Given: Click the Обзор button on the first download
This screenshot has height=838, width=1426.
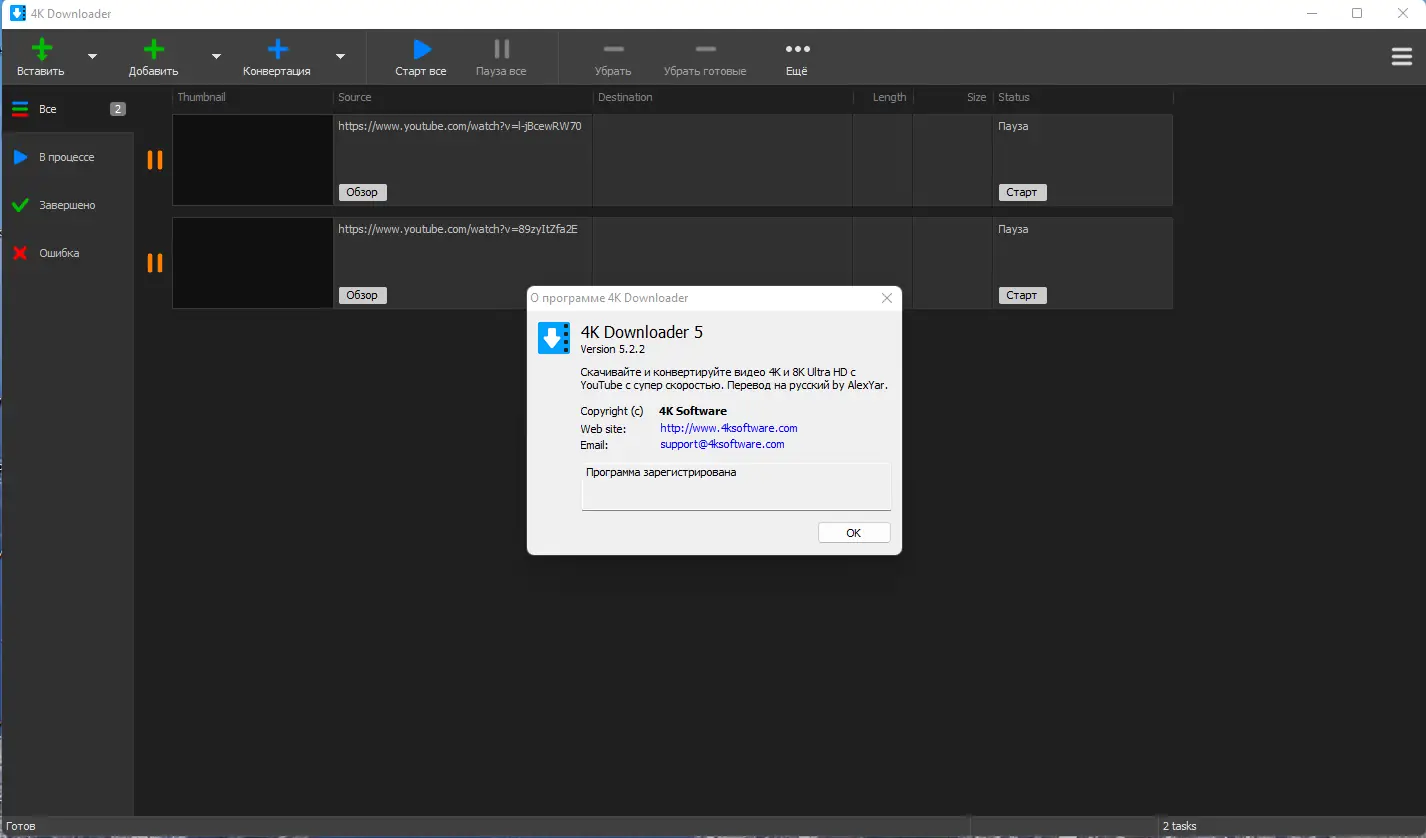Looking at the screenshot, I should (362, 191).
